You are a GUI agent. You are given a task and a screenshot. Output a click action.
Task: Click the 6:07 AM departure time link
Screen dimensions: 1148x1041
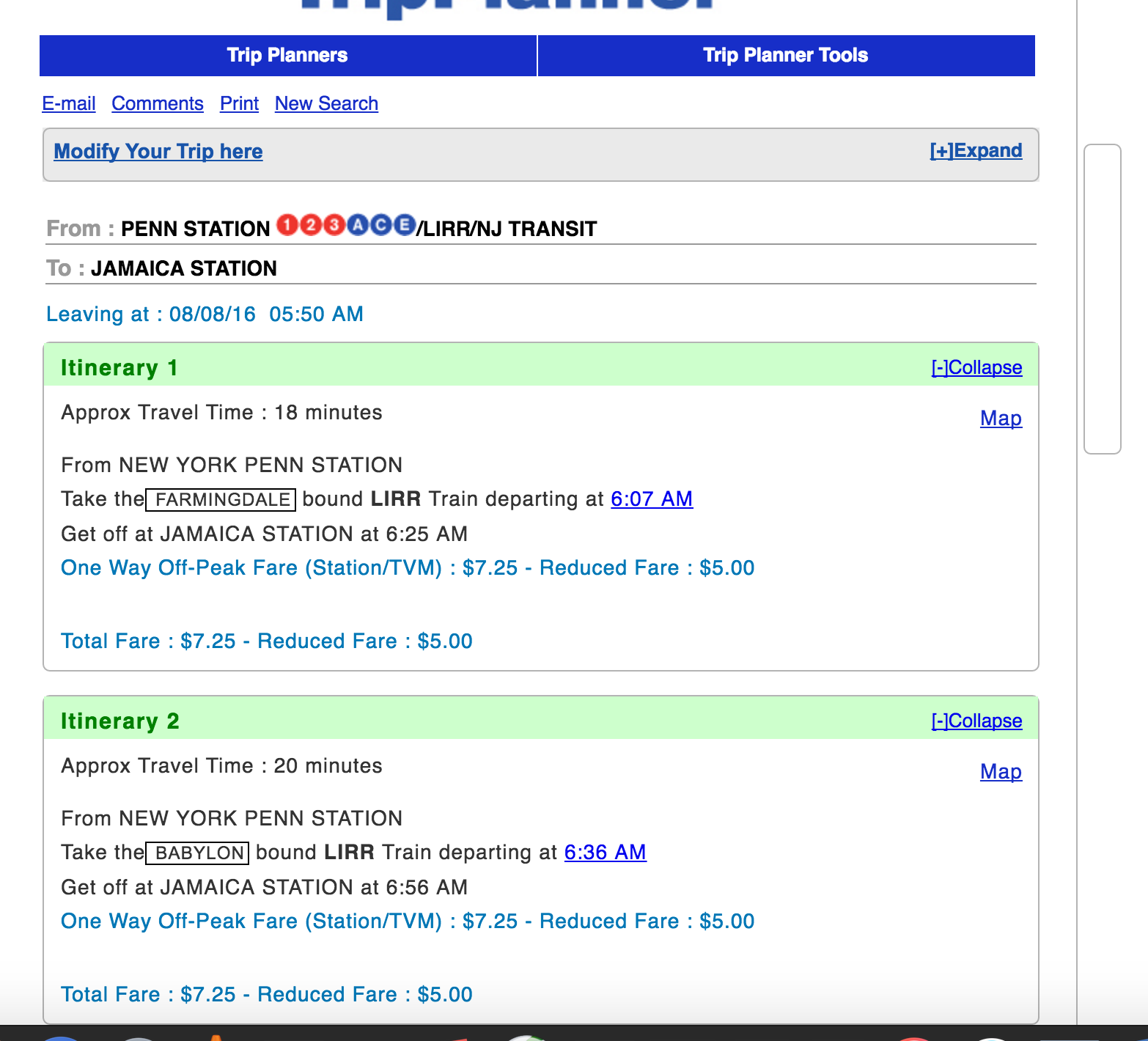(652, 499)
